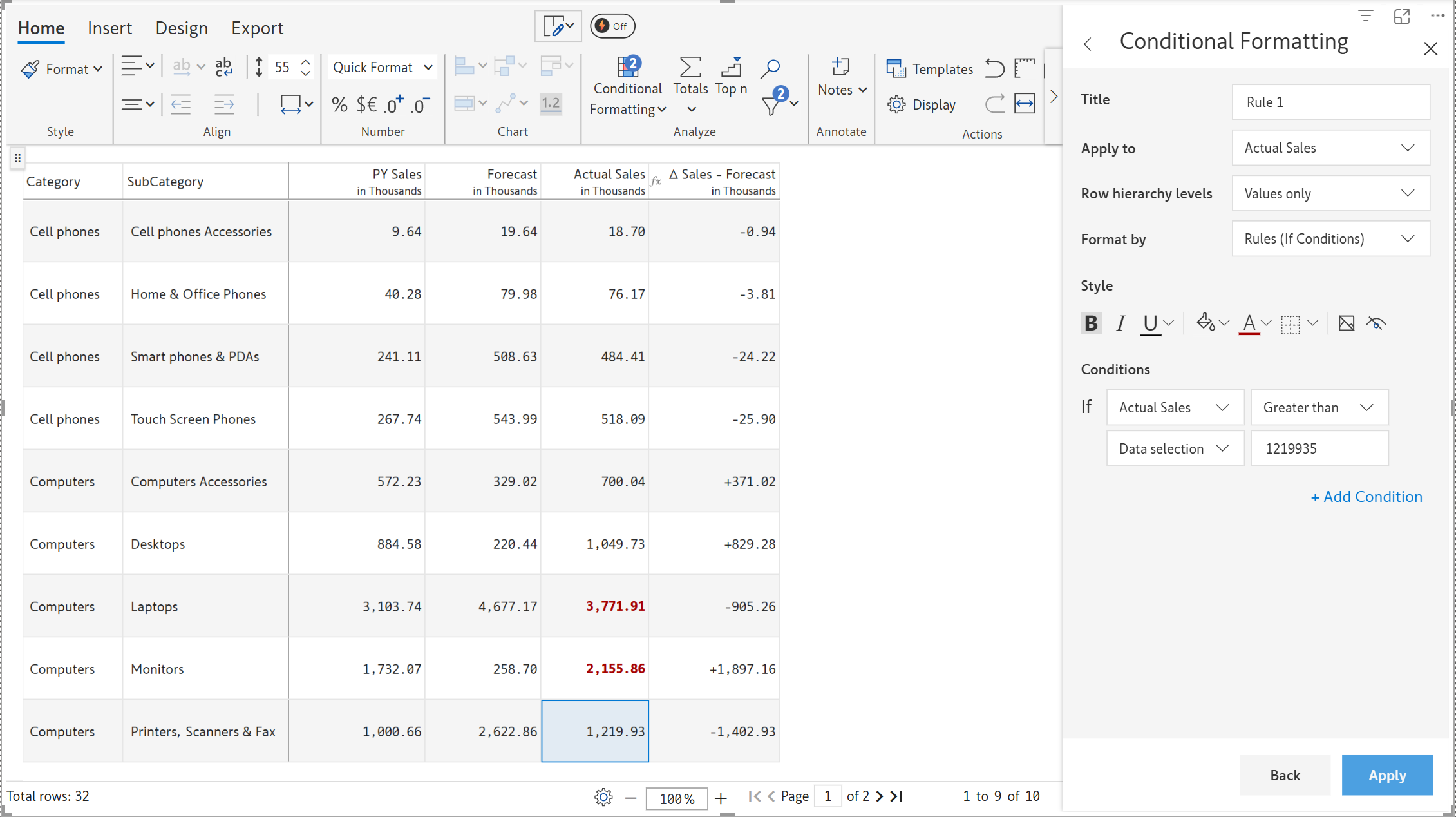
Task: Expand the Apply to dropdown
Action: pos(1330,148)
